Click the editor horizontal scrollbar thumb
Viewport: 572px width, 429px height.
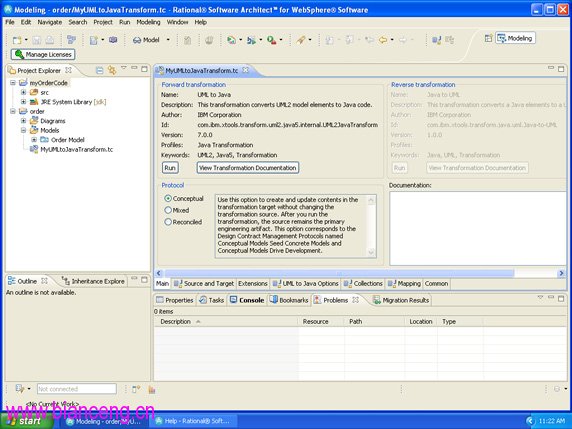(x=339, y=273)
